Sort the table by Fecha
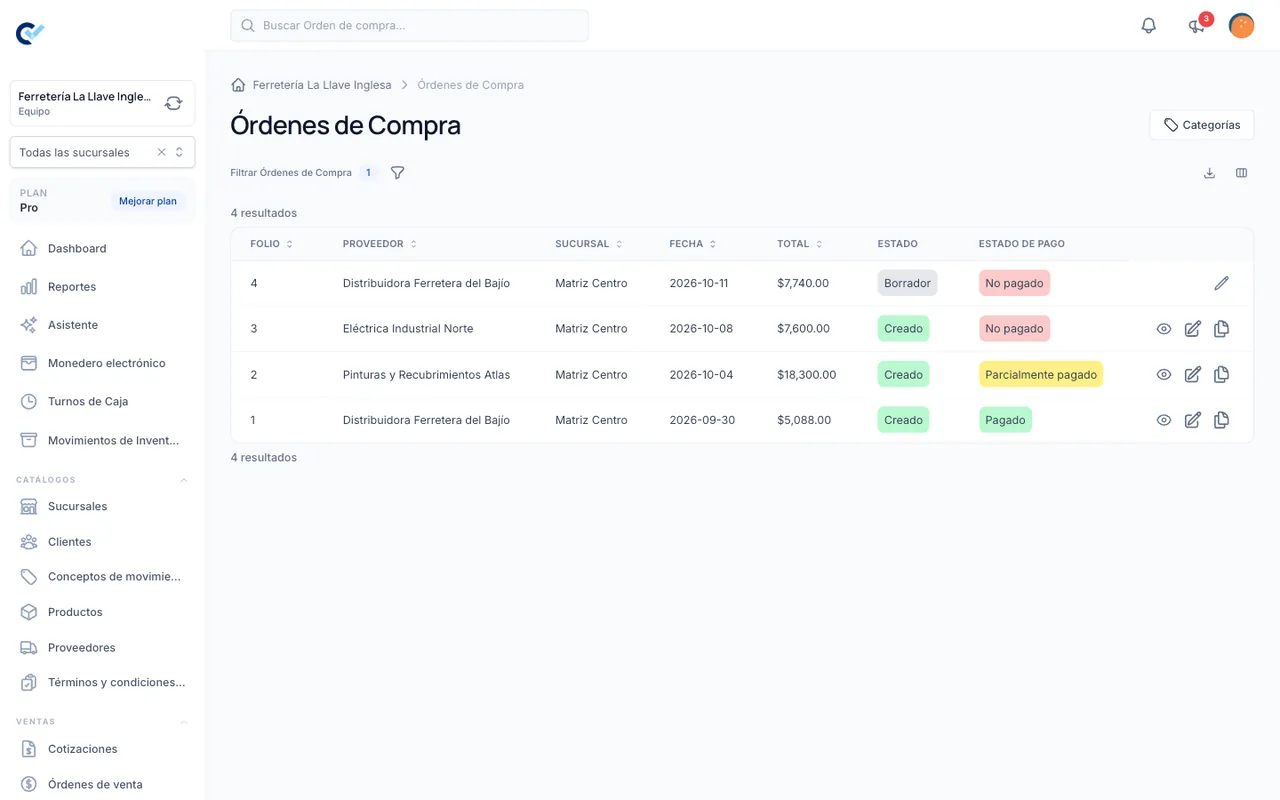Screen dimensions: 1280x800 tap(692, 244)
